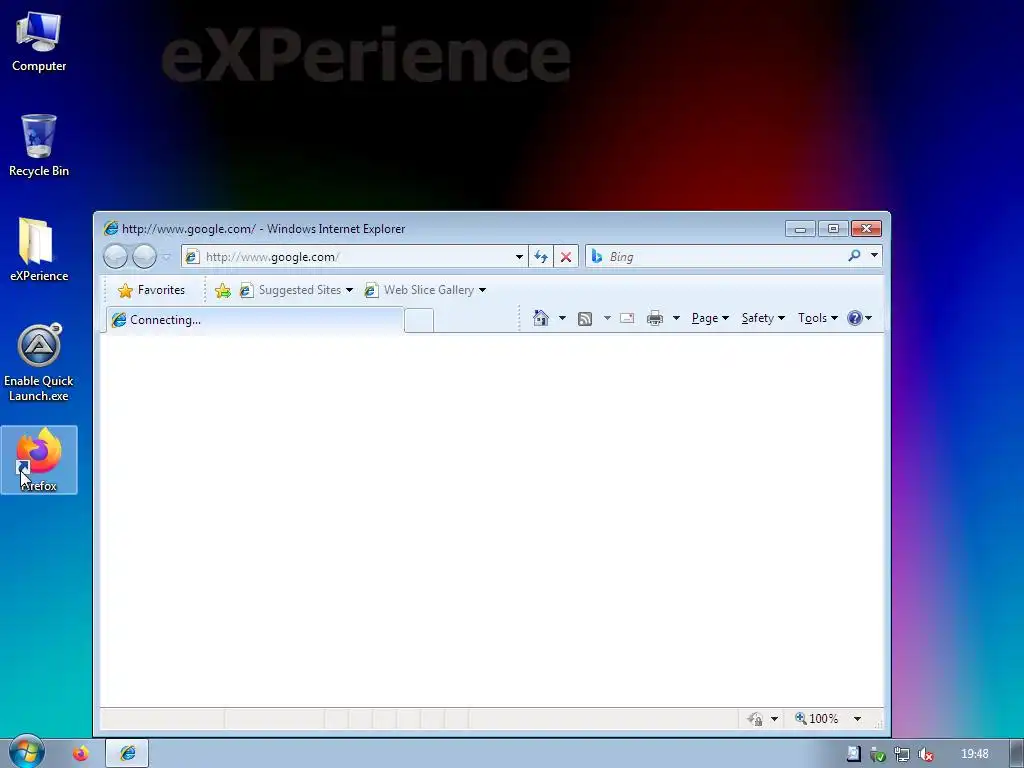Viewport: 1024px width, 768px height.
Task: Click the Show Desktop strip on taskbar
Action: (1017, 753)
